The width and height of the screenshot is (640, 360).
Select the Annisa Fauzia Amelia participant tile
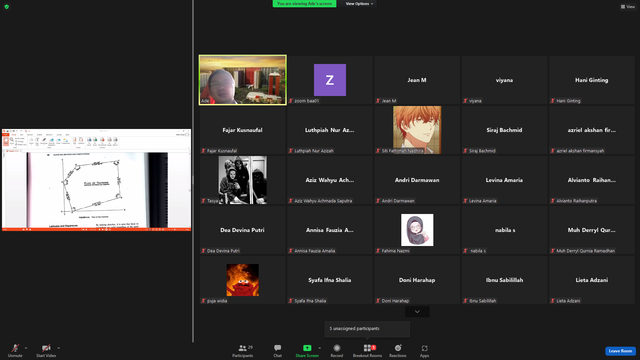(330, 230)
